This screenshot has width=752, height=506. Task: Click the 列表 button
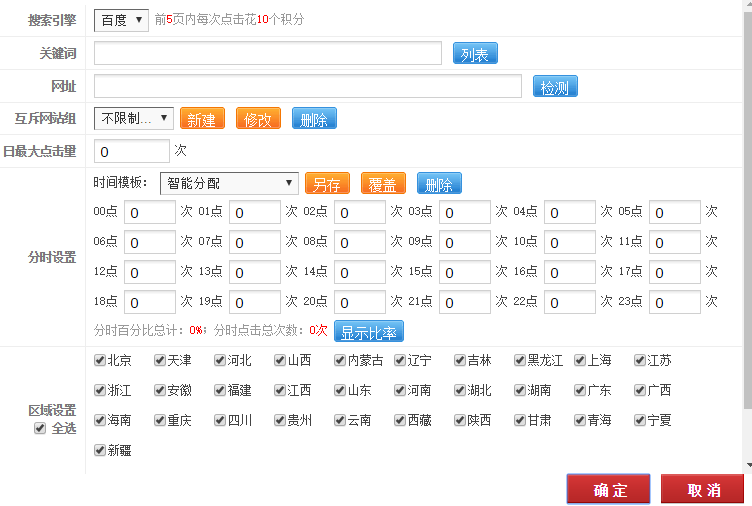point(475,53)
